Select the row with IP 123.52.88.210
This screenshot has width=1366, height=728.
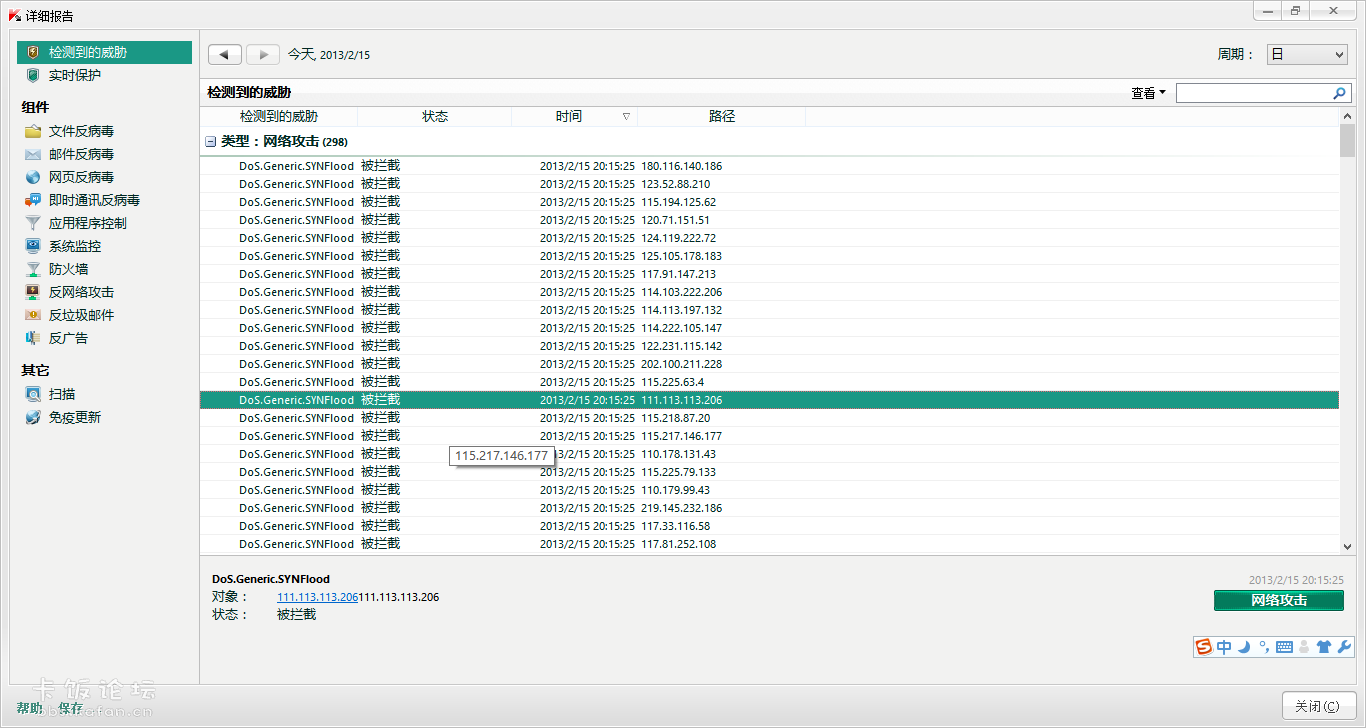(x=770, y=184)
